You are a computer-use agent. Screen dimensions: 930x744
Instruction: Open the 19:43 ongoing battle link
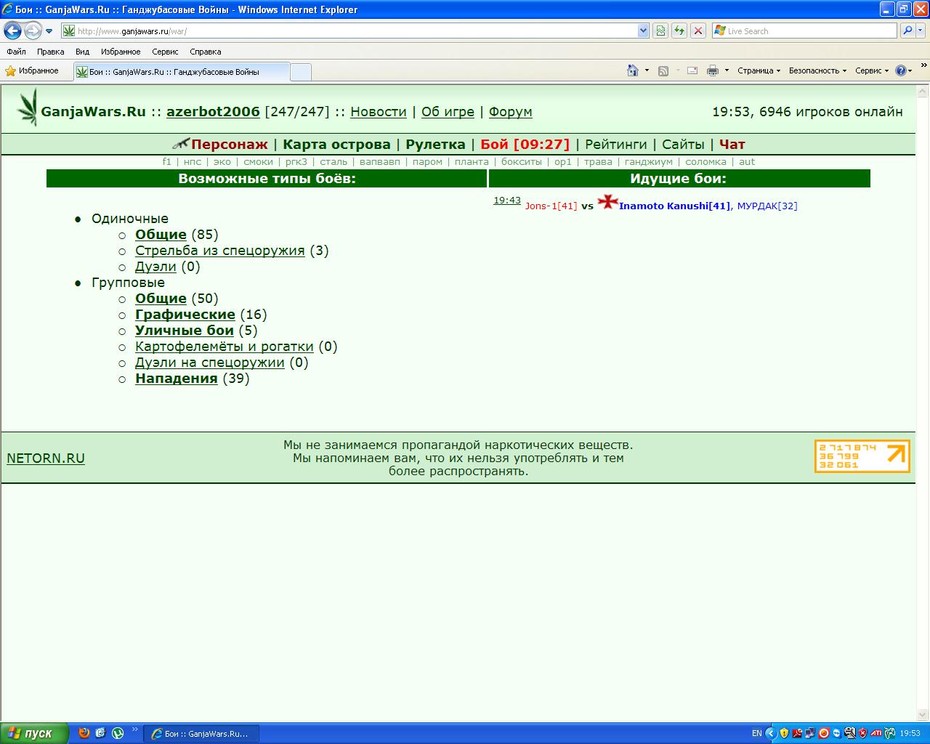(507, 201)
